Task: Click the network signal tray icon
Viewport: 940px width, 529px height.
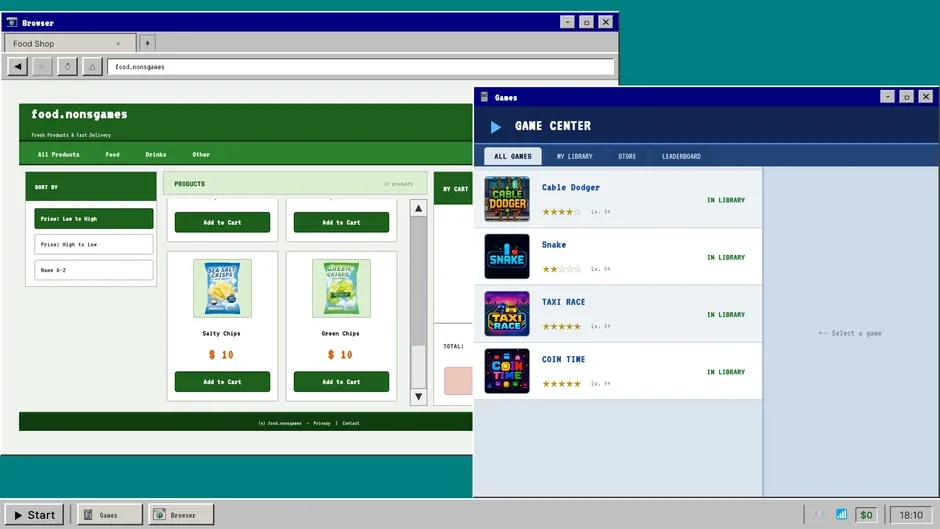Action: pos(842,514)
